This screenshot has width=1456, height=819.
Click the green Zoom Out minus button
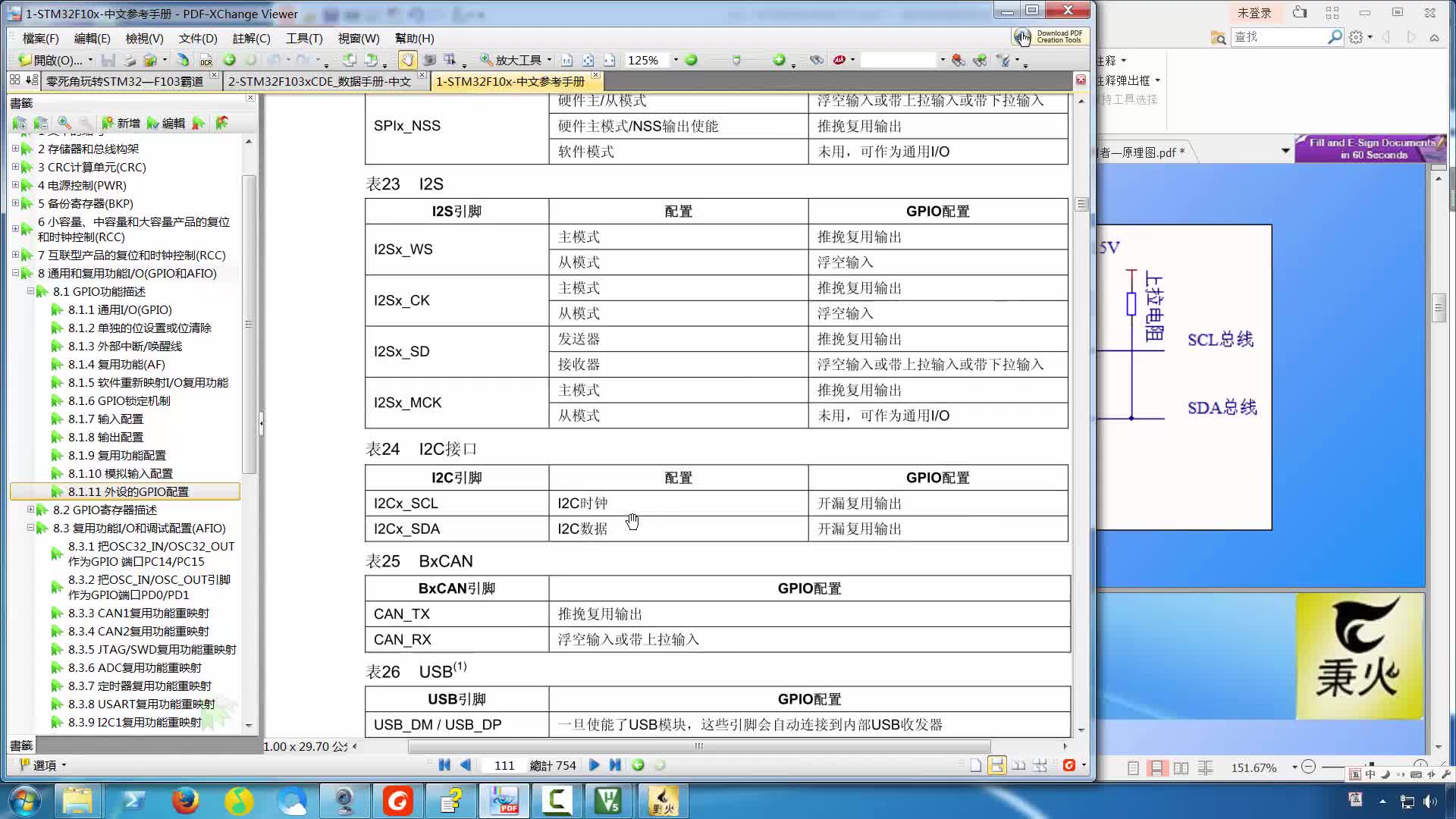tap(691, 60)
